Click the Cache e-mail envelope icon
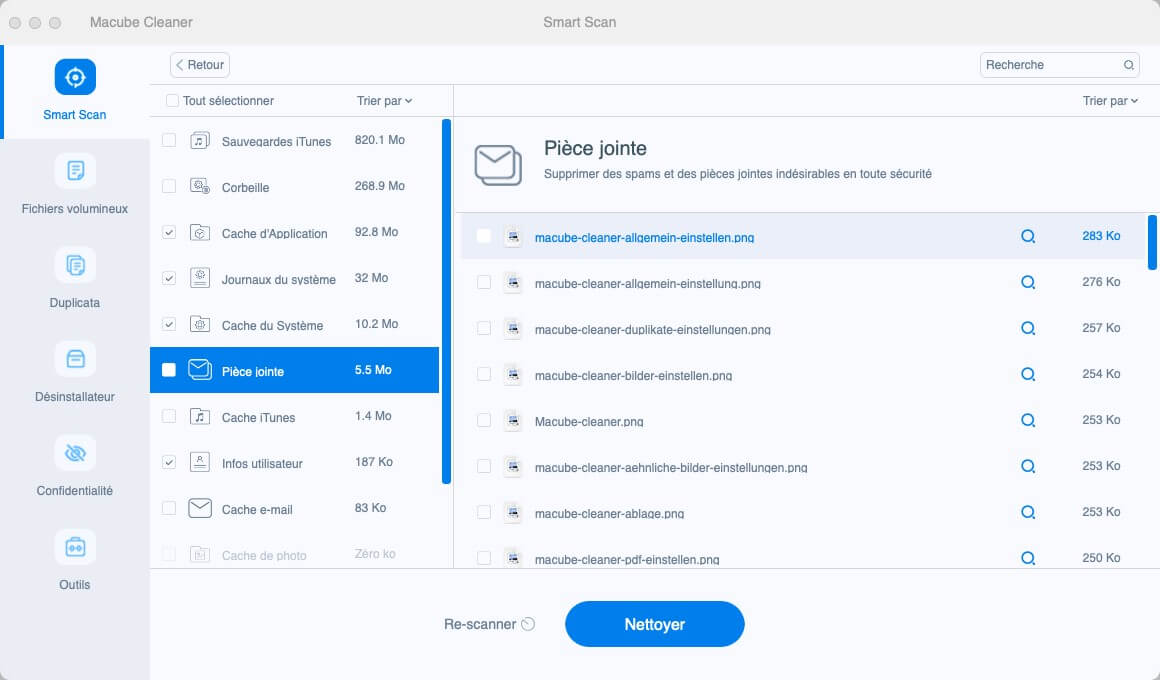 coord(200,508)
